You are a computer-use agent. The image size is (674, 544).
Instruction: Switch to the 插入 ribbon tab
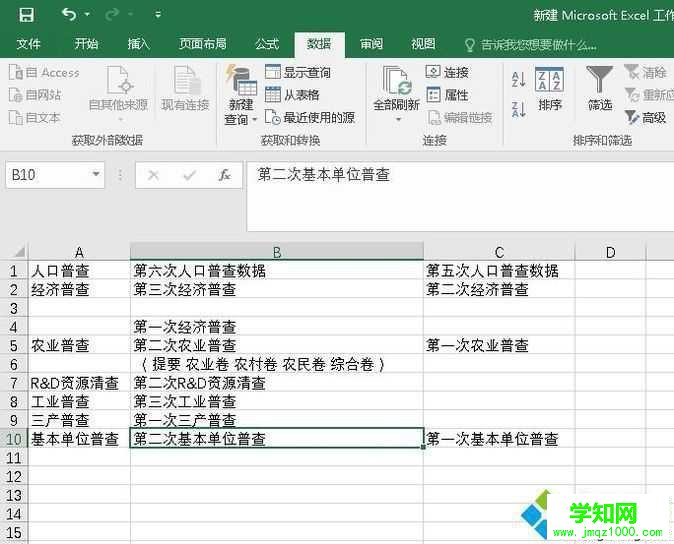[x=138, y=44]
